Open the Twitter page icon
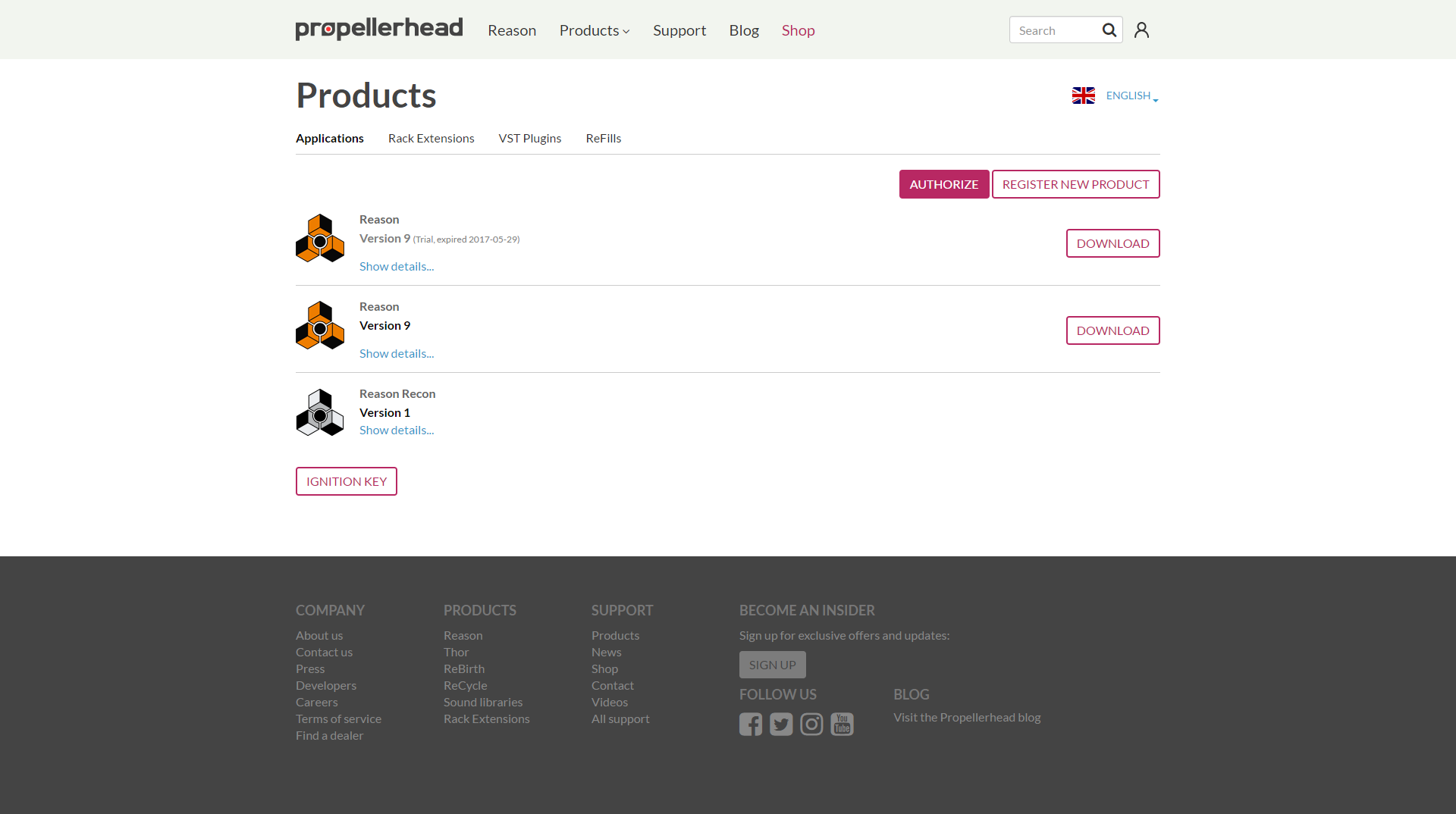The height and width of the screenshot is (814, 1456). (781, 725)
